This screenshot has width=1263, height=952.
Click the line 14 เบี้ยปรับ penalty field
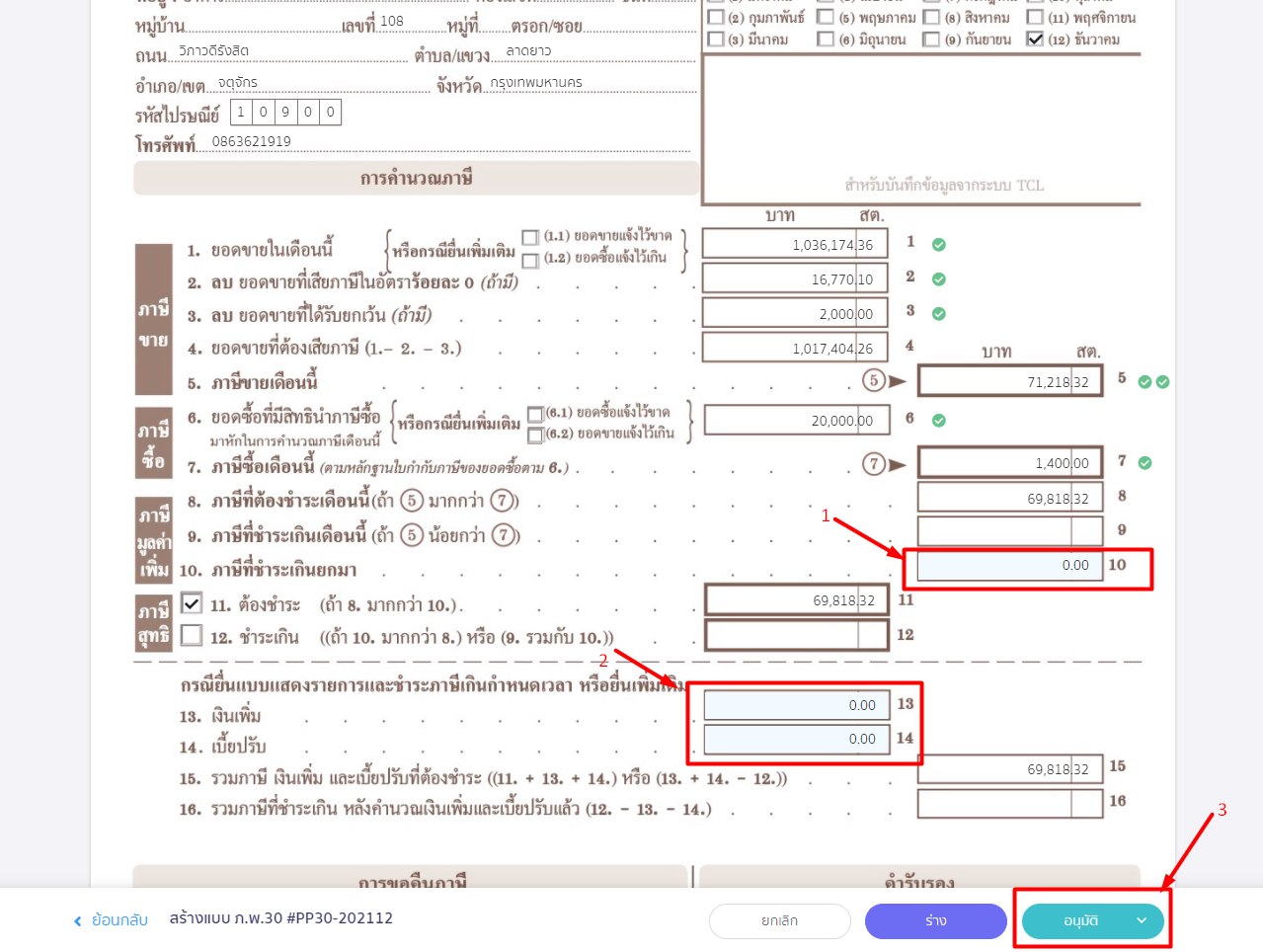(x=796, y=739)
